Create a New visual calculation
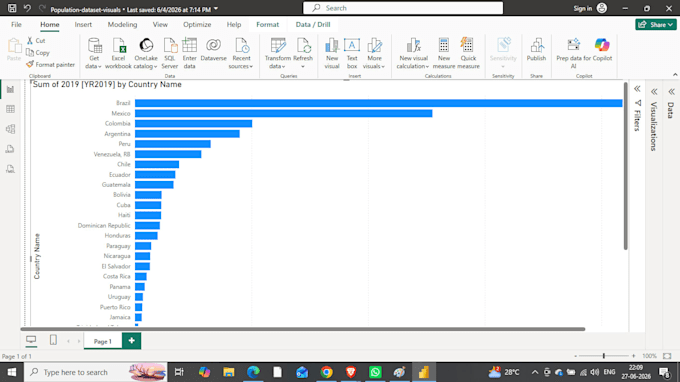 [413, 53]
